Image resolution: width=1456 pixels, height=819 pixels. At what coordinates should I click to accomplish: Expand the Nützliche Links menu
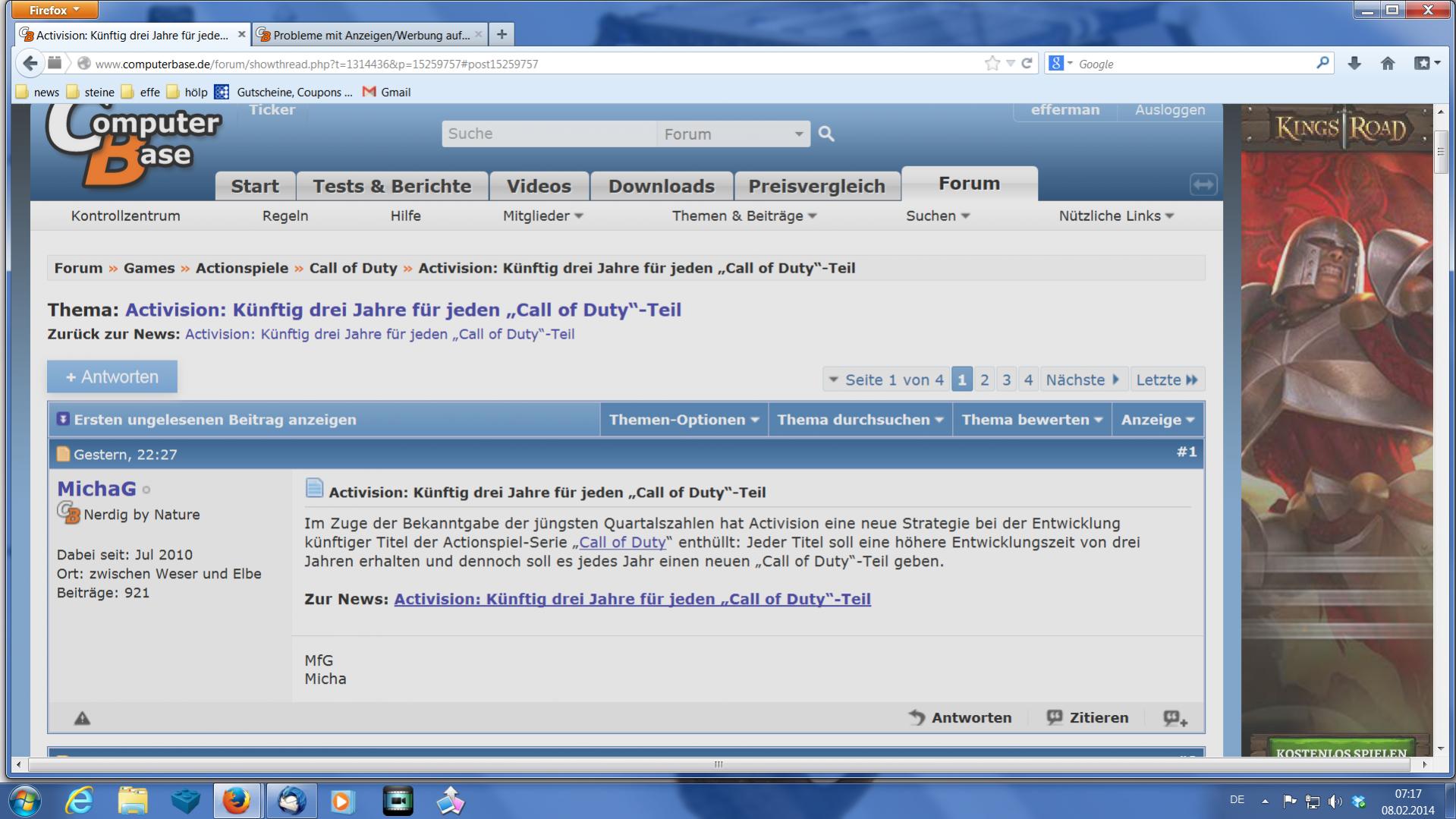click(1116, 216)
